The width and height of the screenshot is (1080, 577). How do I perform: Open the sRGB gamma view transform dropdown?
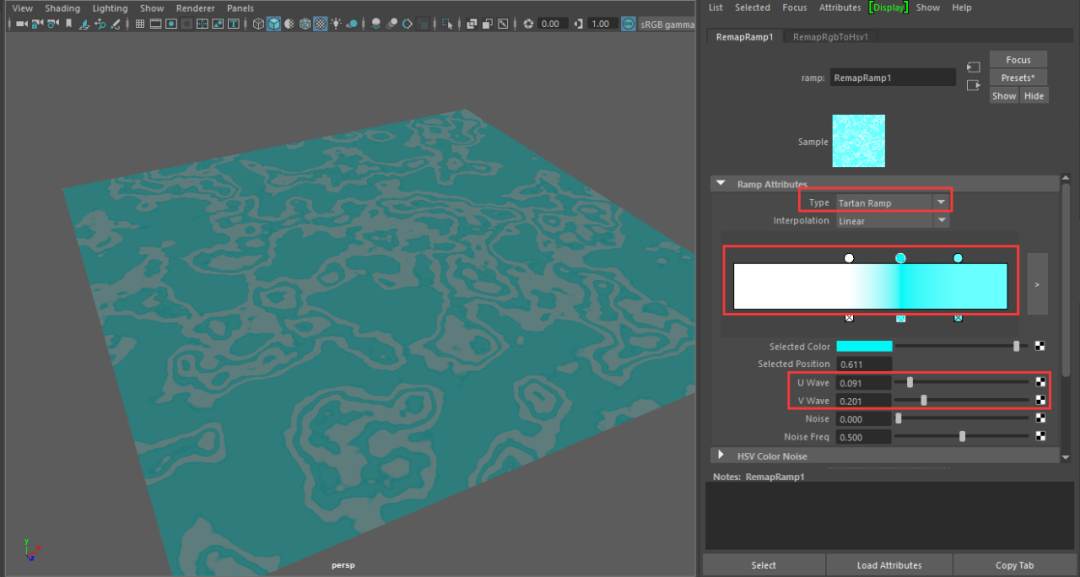[x=667, y=24]
